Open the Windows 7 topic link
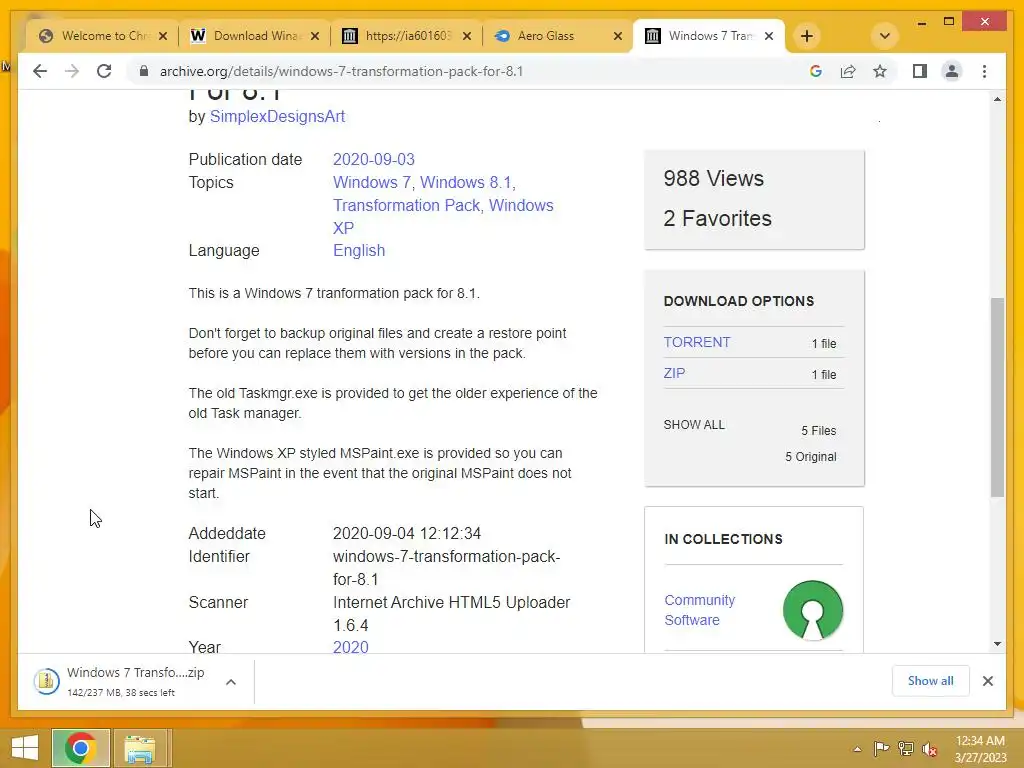Viewport: 1024px width, 768px height. coord(372,182)
